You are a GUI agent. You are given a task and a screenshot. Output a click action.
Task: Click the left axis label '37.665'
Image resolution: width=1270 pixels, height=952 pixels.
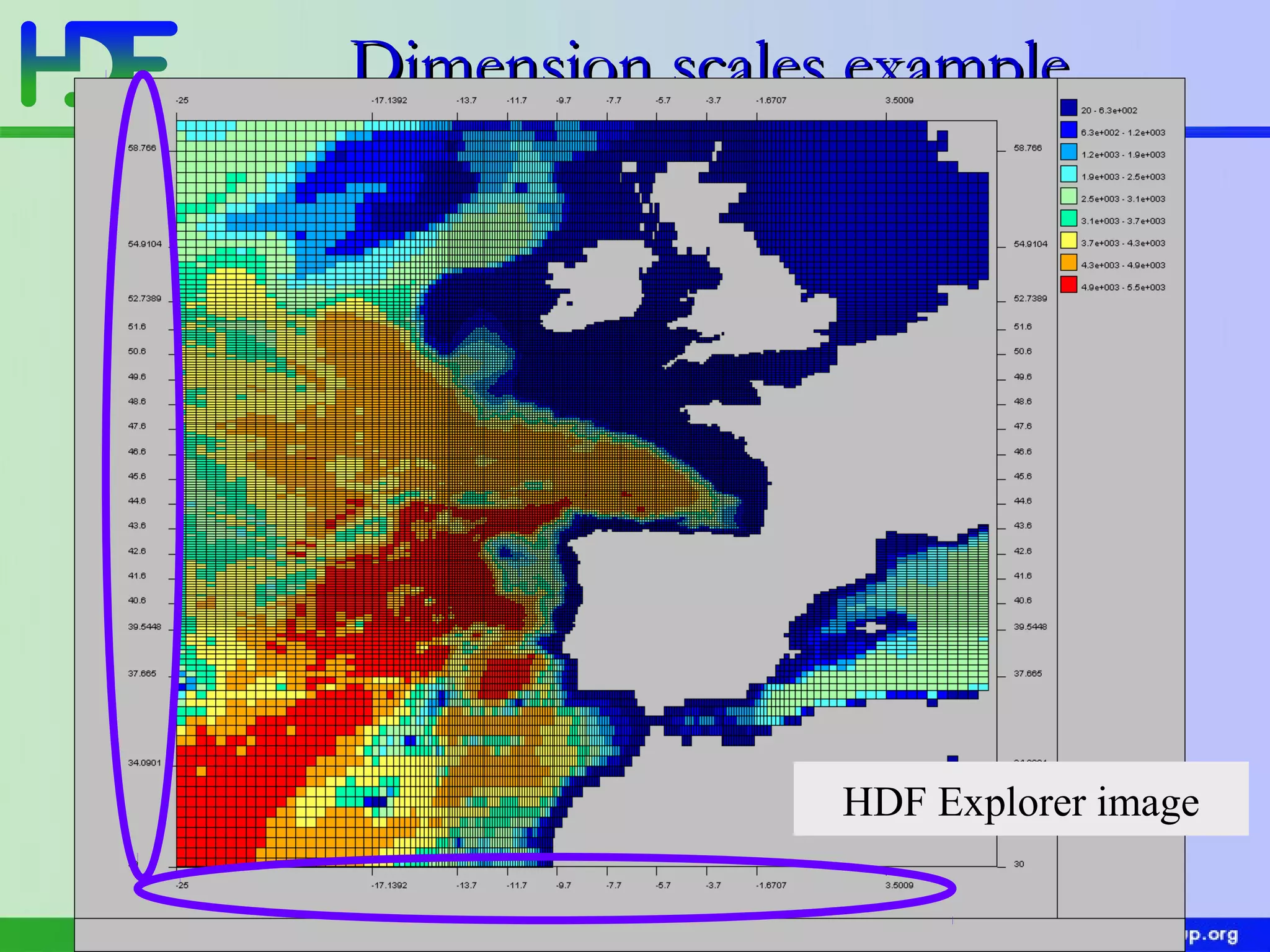(x=142, y=674)
